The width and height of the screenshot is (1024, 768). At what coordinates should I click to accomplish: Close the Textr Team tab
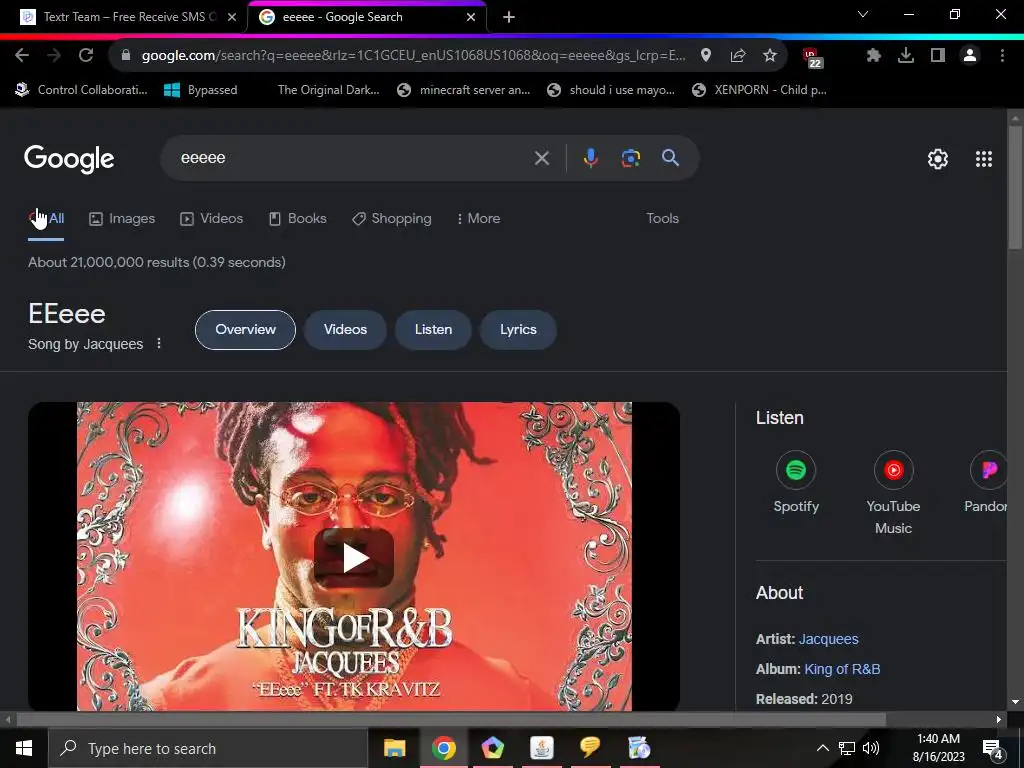(232, 17)
